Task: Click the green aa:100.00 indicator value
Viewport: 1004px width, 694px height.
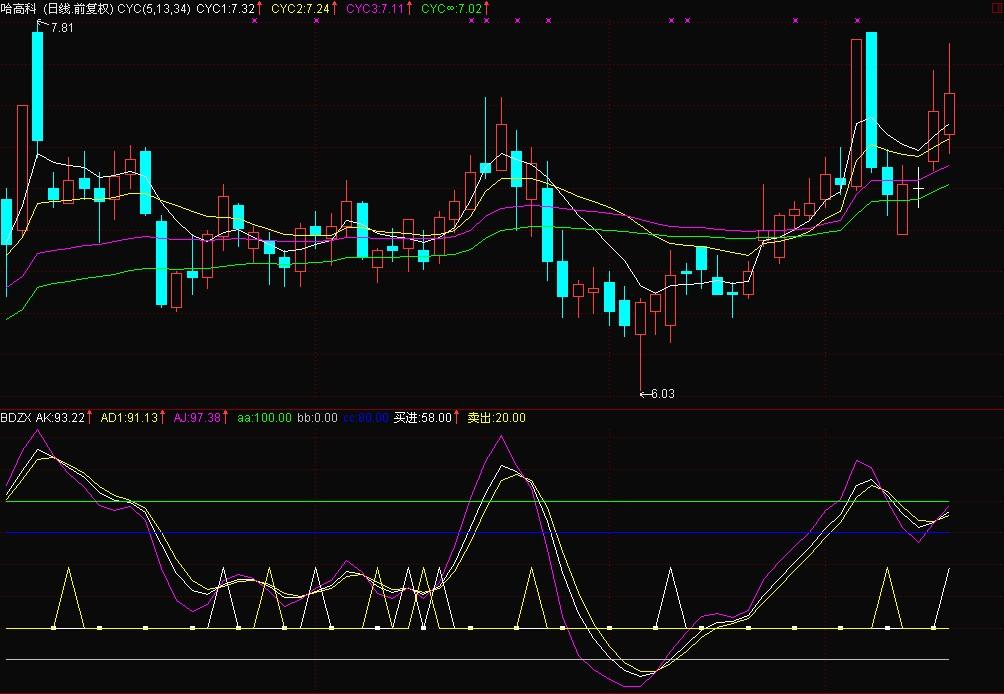Action: point(264,418)
